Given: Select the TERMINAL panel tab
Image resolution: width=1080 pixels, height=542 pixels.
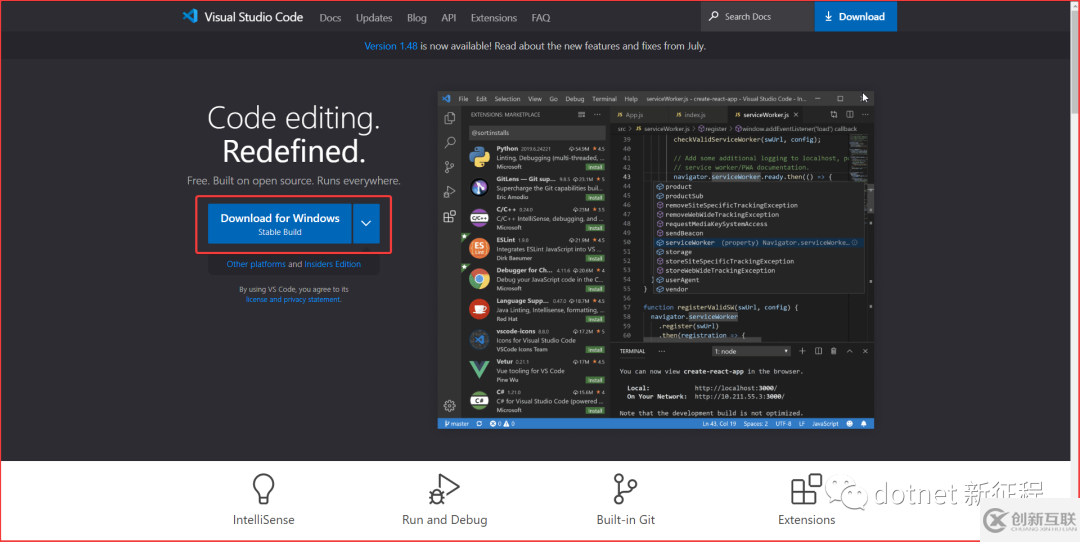Looking at the screenshot, I should tap(632, 351).
